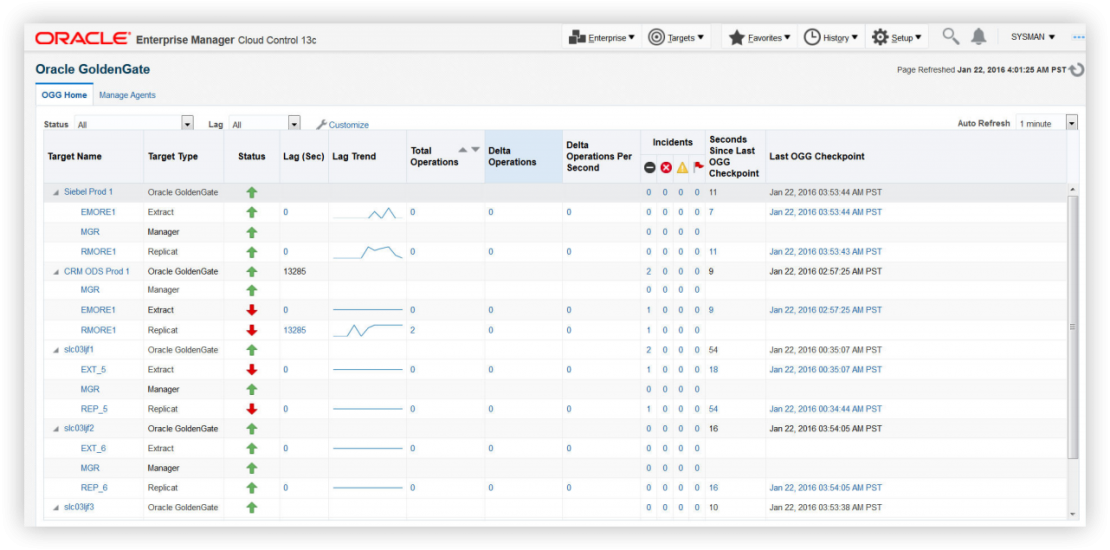Click the escalated incidents flag icon
The image size is (1110, 550).
(698, 167)
